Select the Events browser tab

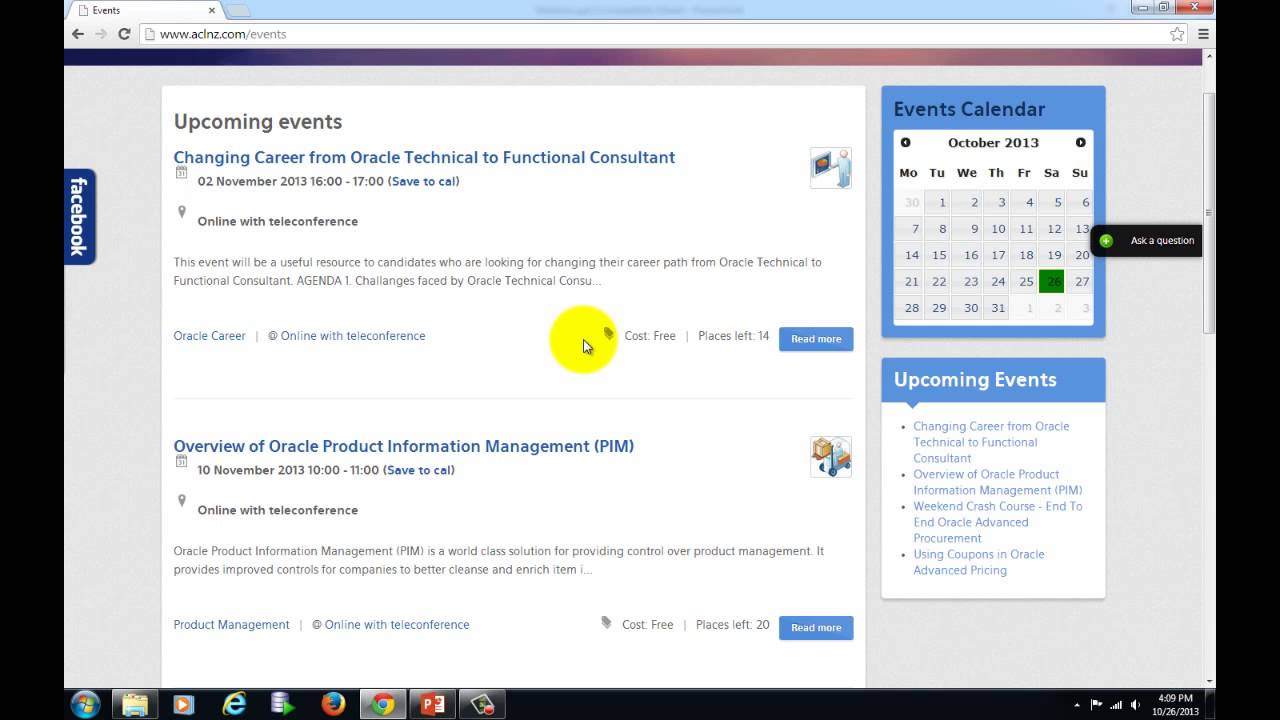(x=143, y=10)
